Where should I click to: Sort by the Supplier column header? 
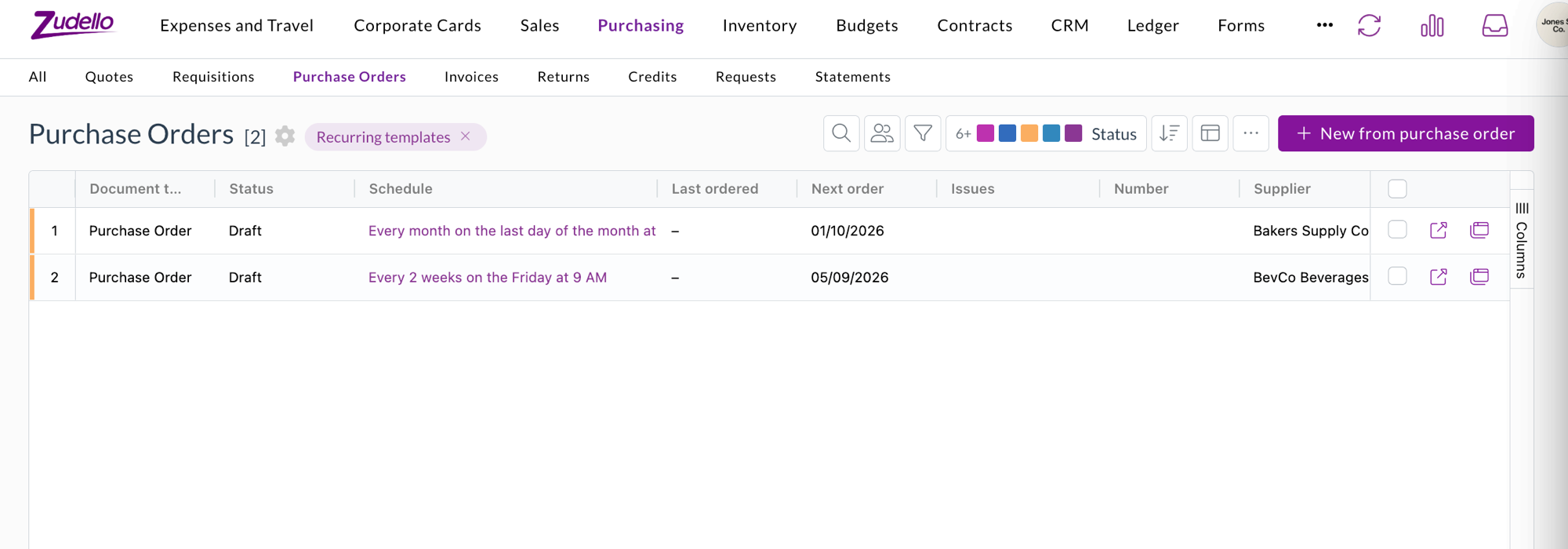click(x=1282, y=188)
